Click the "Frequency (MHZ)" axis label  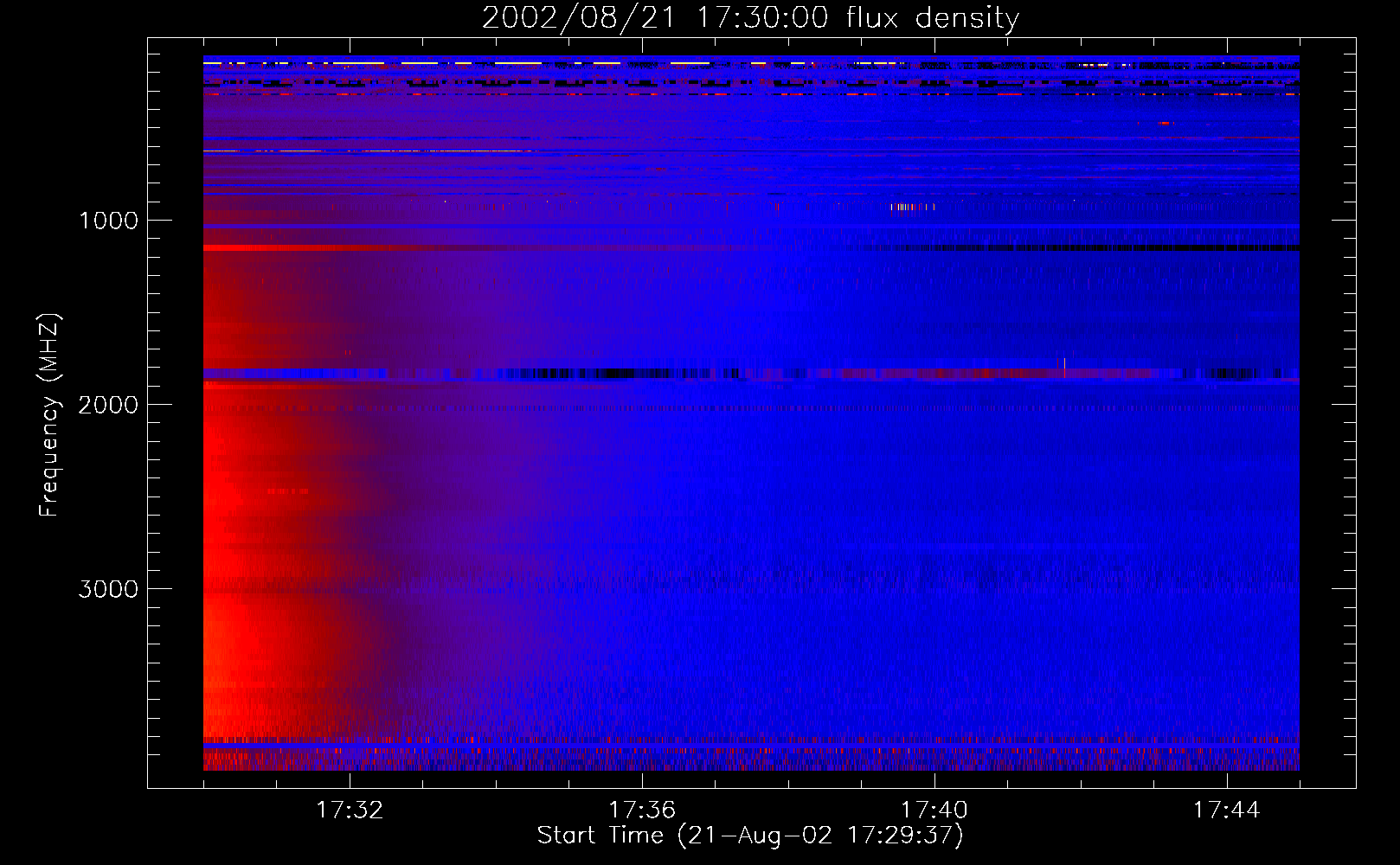[49, 415]
